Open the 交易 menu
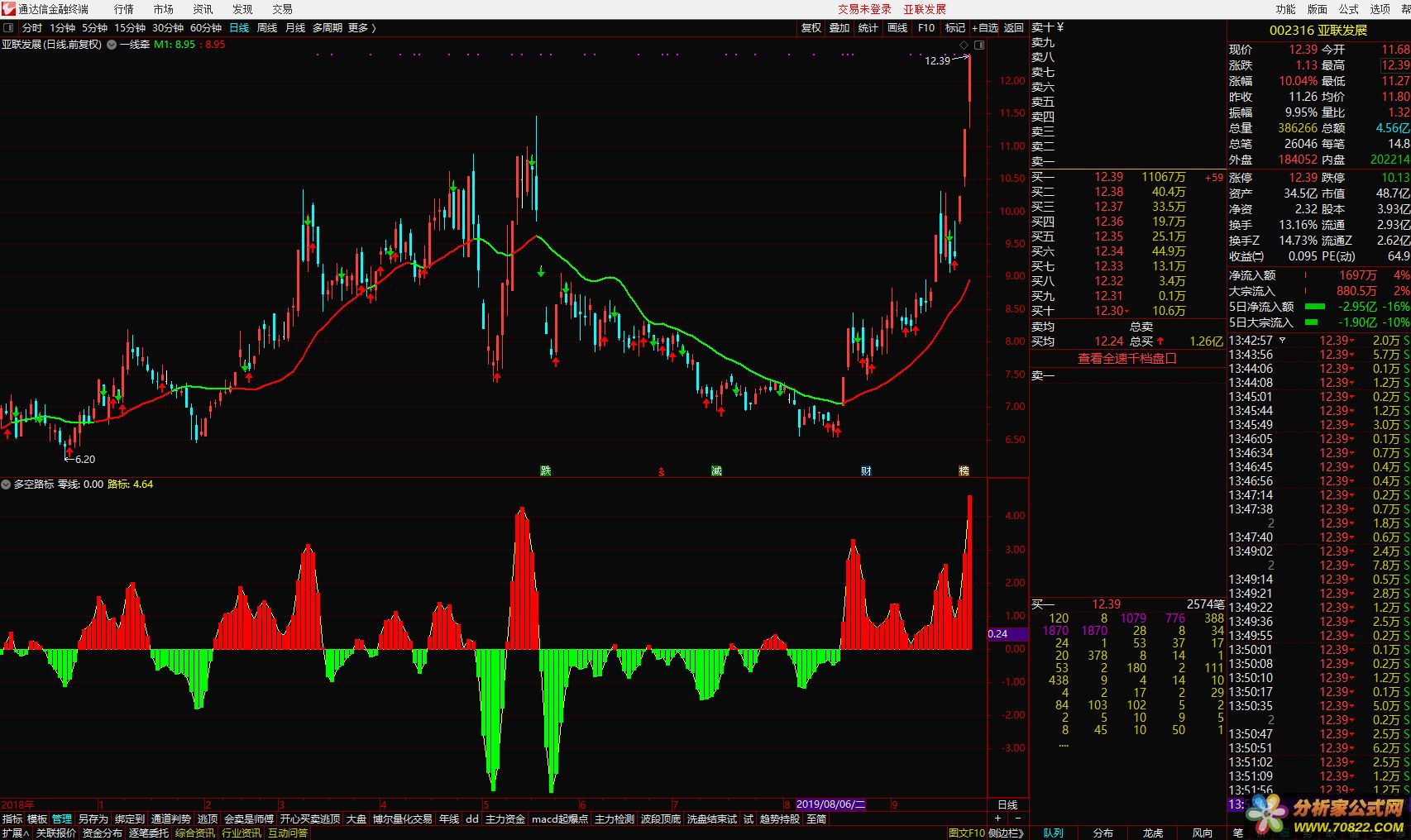The width and height of the screenshot is (1411, 840). coord(283,9)
